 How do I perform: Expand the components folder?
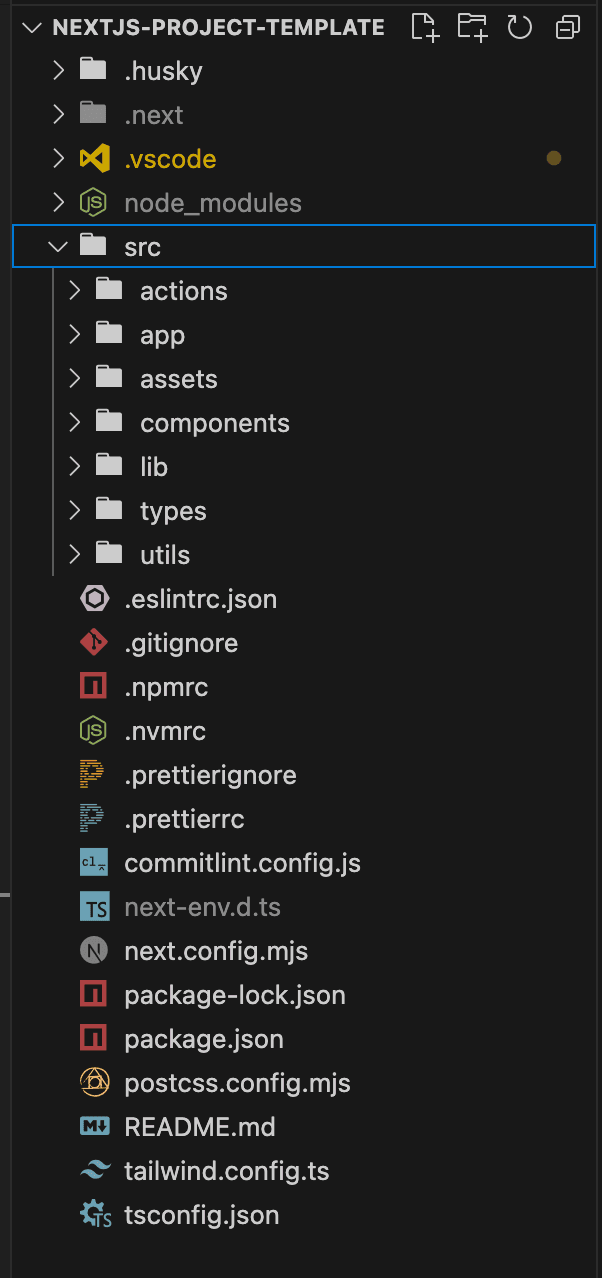point(73,422)
